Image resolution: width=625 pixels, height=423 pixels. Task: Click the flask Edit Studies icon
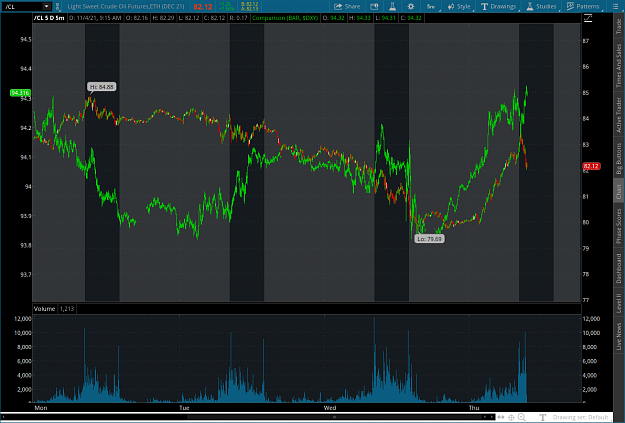point(392,6)
